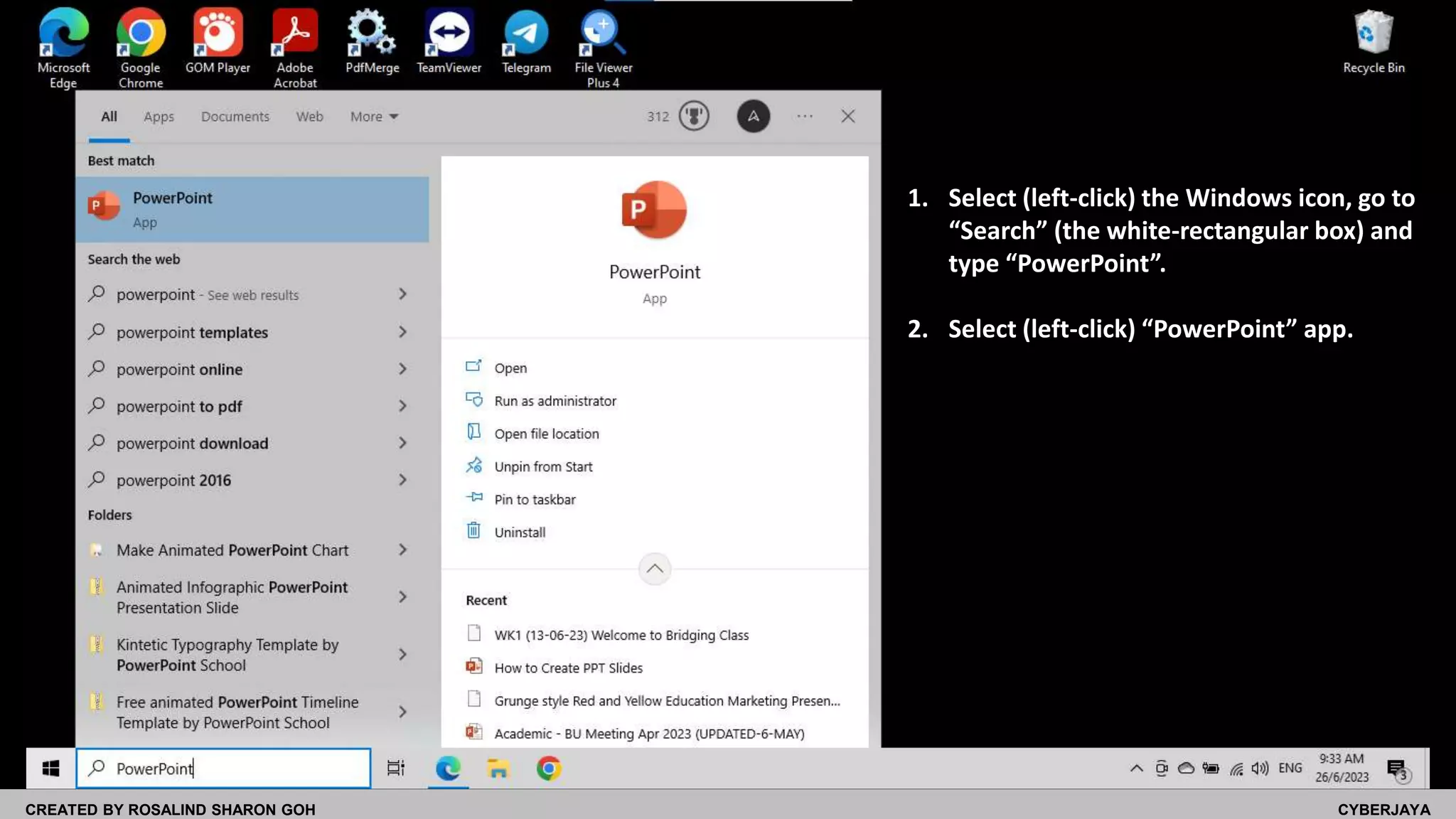Click the rewards trophy icon

pyautogui.click(x=694, y=116)
